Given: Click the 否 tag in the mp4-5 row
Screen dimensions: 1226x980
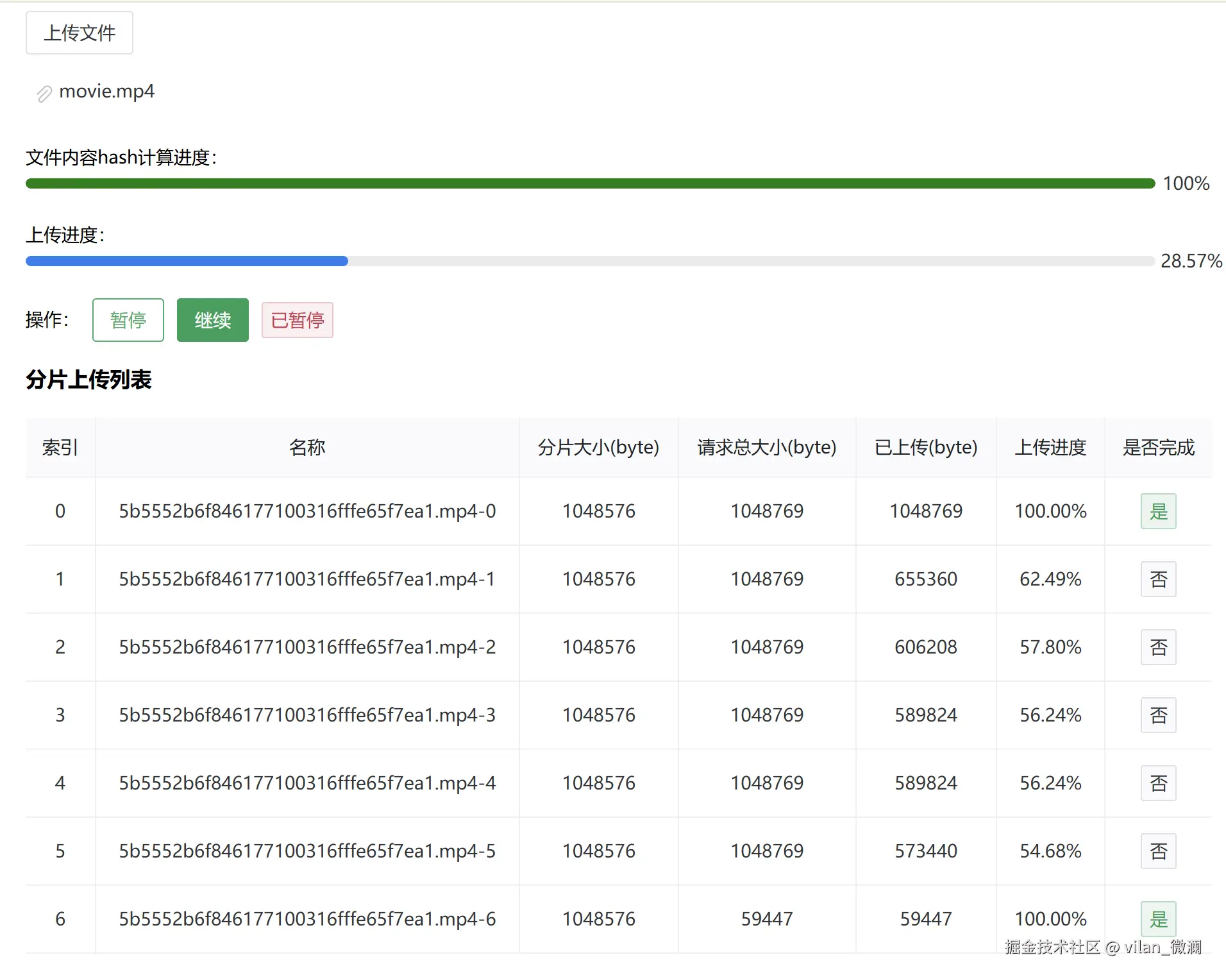Looking at the screenshot, I should 1159,851.
